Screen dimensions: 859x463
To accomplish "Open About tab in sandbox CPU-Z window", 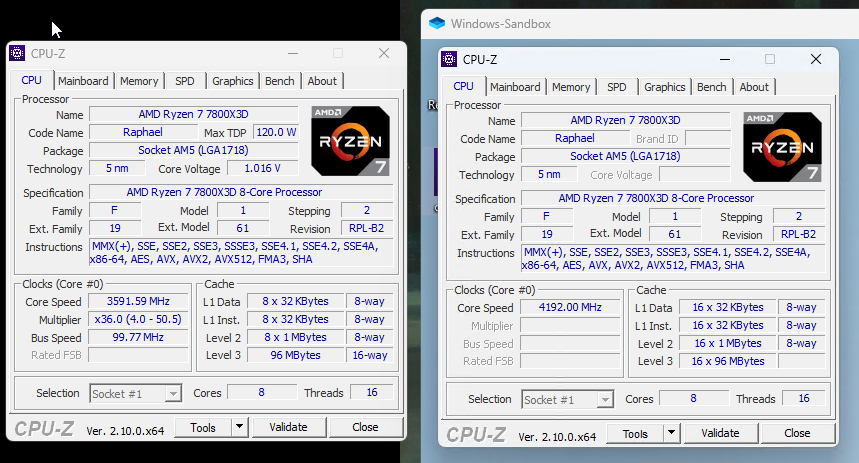I will tap(754, 87).
